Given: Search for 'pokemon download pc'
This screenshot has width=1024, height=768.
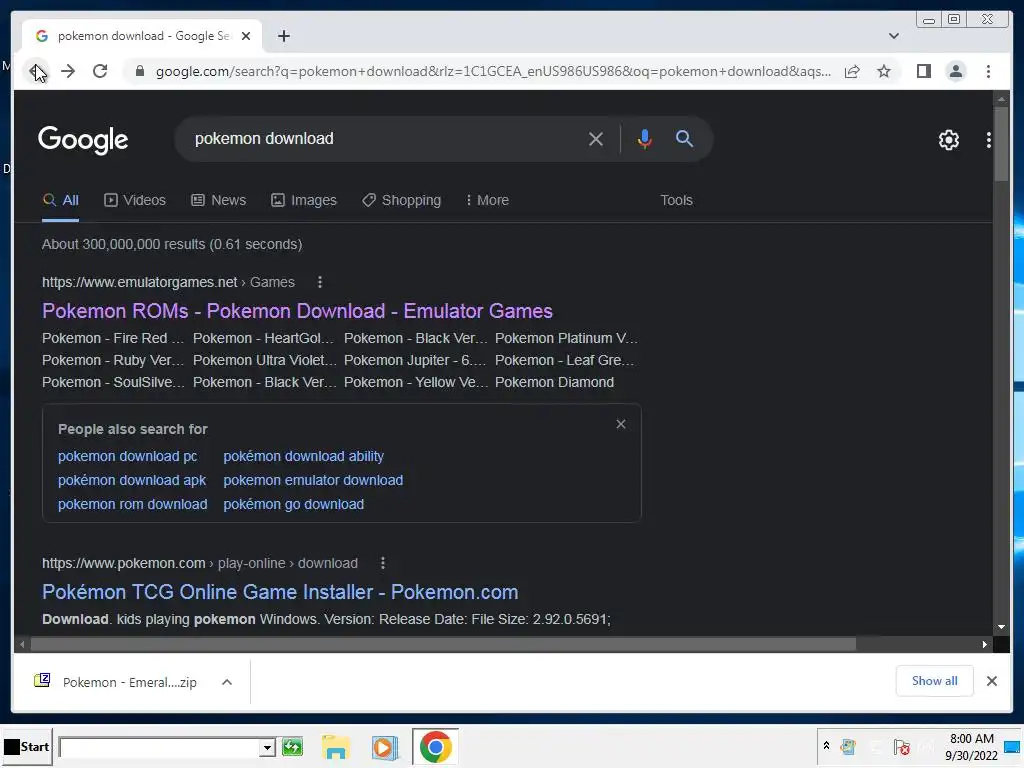Looking at the screenshot, I should click(x=127, y=456).
